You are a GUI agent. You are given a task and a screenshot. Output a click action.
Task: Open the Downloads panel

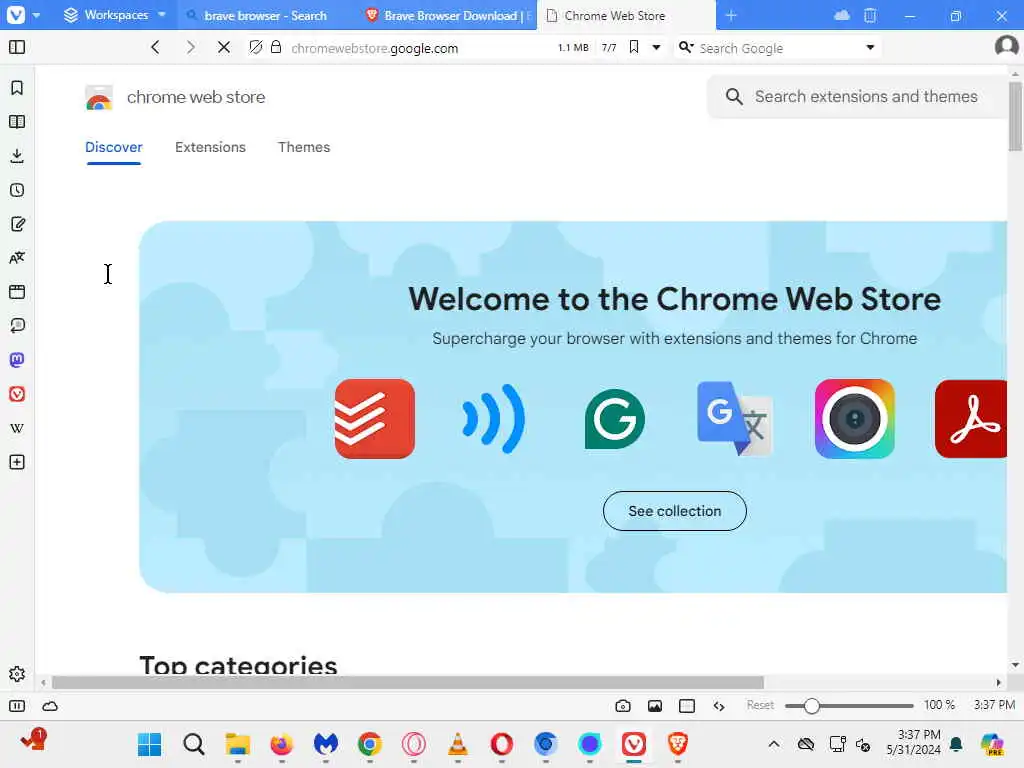pyautogui.click(x=17, y=156)
